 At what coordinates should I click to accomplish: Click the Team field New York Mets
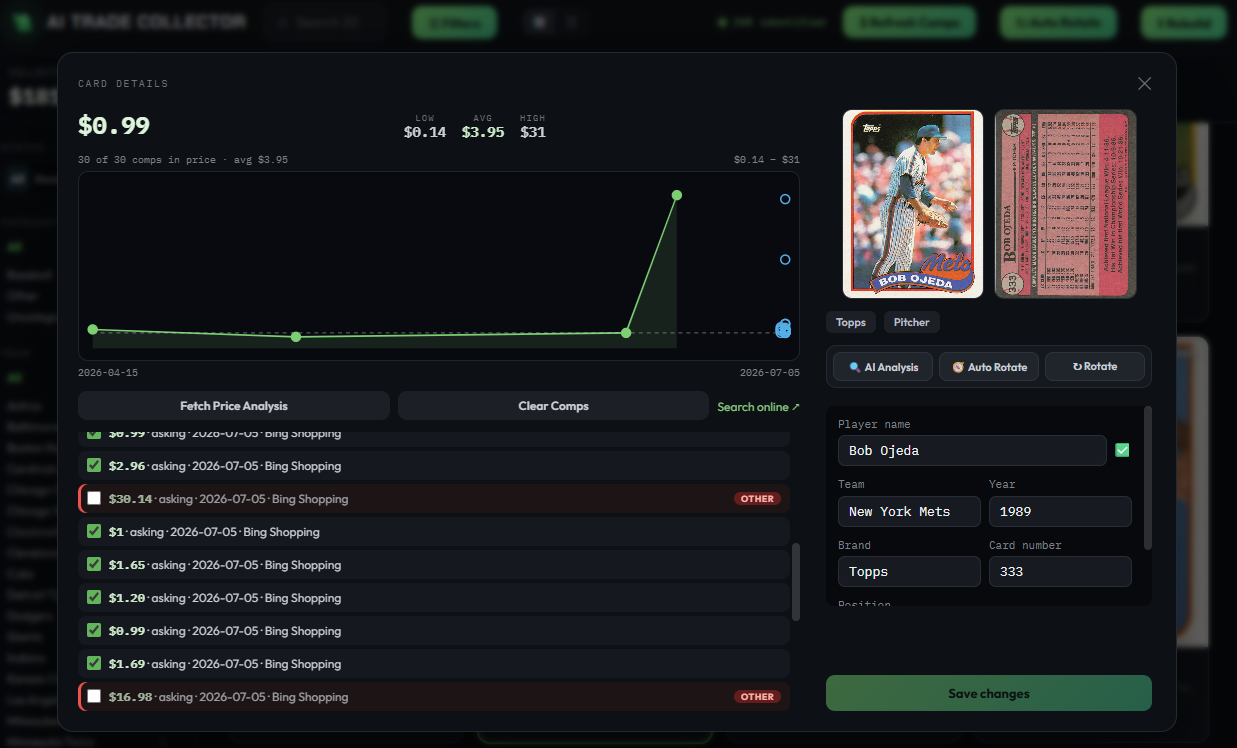[x=909, y=511]
